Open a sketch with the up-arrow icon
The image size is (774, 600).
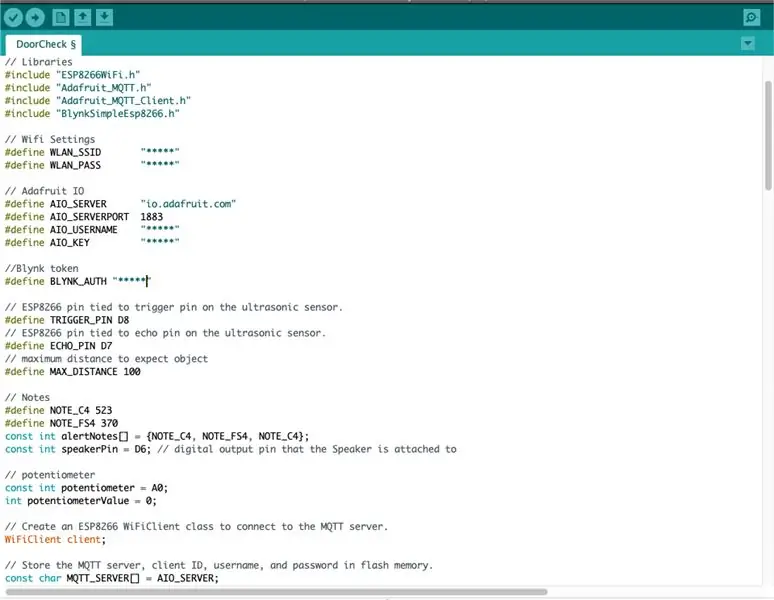[x=82, y=18]
